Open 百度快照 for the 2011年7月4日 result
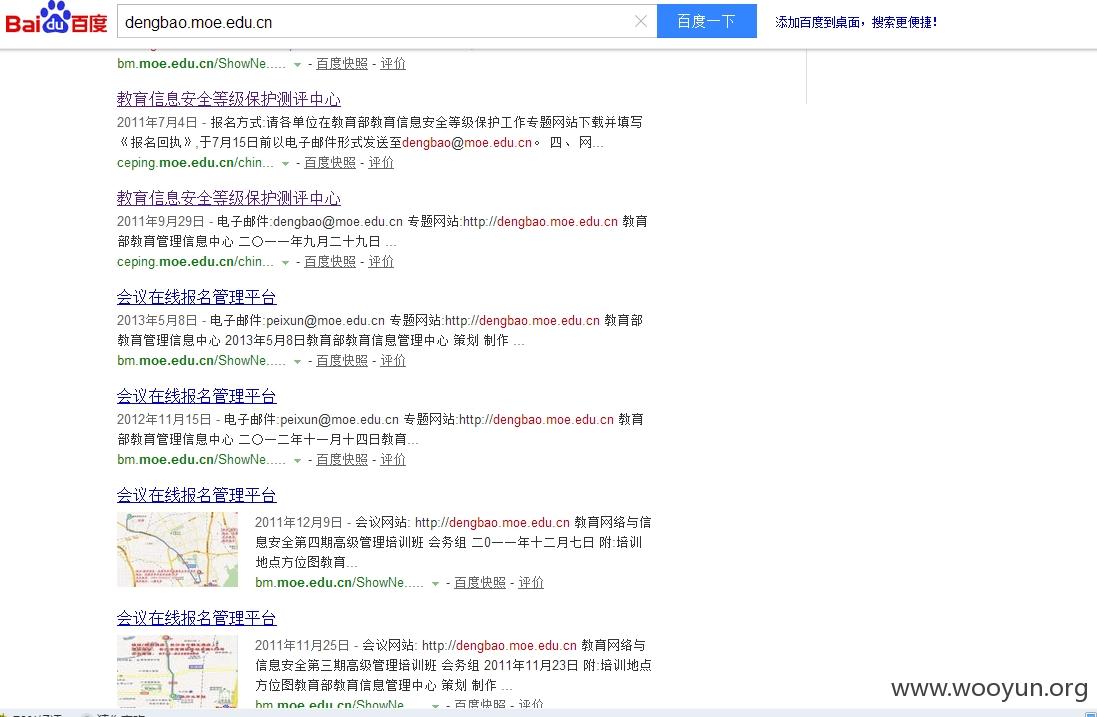 pos(330,163)
